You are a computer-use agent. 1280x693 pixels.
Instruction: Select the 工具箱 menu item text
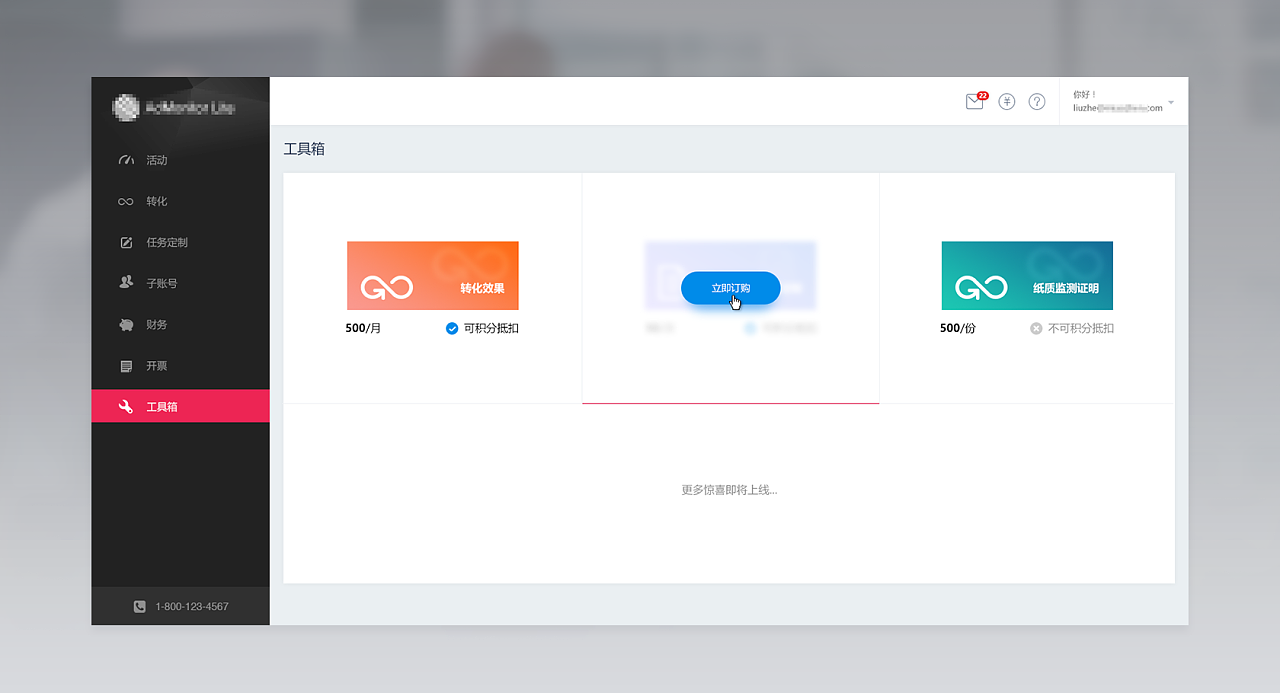[161, 407]
